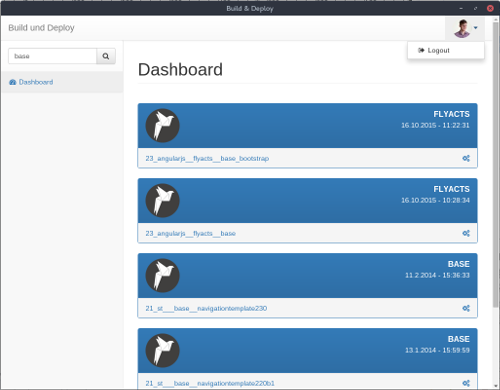
Task: Open settings gears for 21_st___base__navigationtemplate230
Action: pos(466,308)
